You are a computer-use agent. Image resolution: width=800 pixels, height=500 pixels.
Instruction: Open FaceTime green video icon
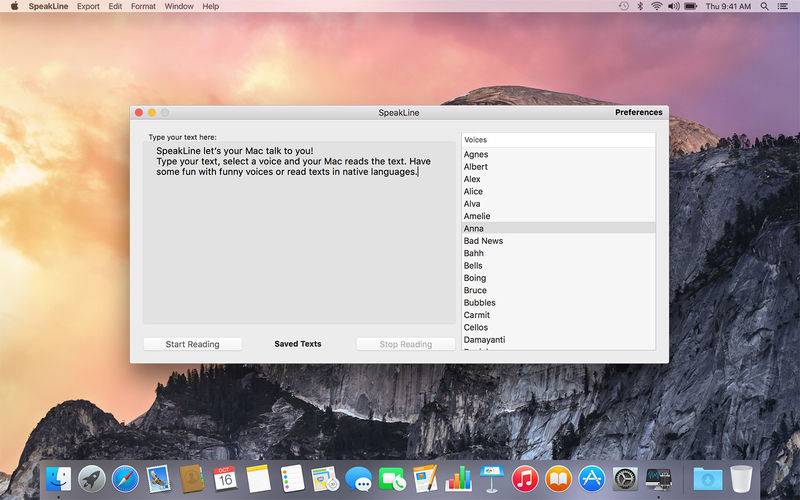(392, 479)
